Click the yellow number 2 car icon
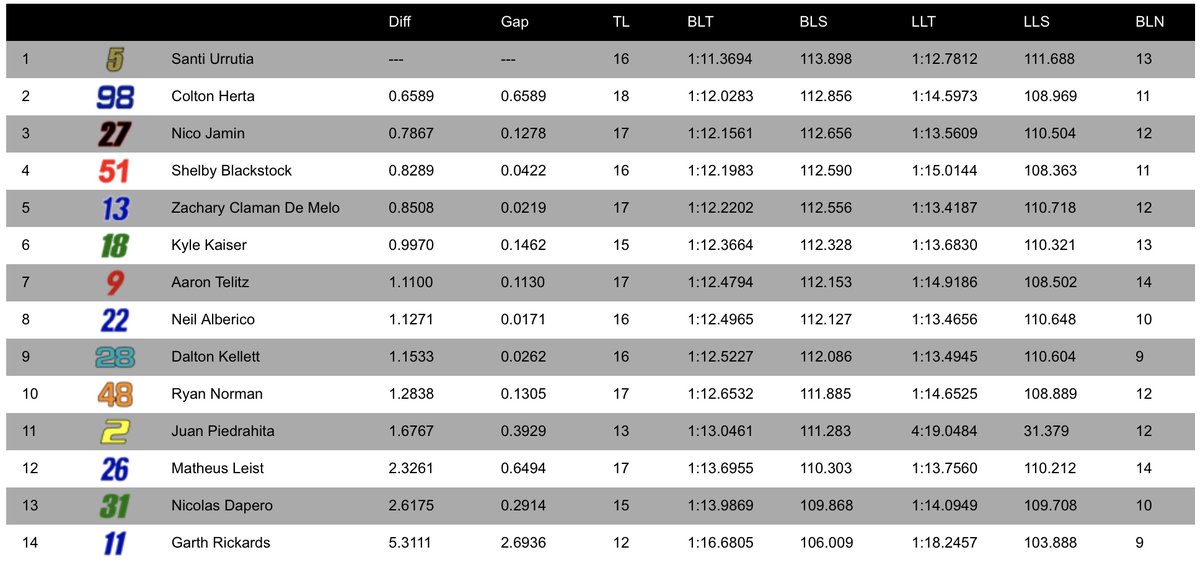Viewport: 1200px width, 578px height. click(x=115, y=431)
